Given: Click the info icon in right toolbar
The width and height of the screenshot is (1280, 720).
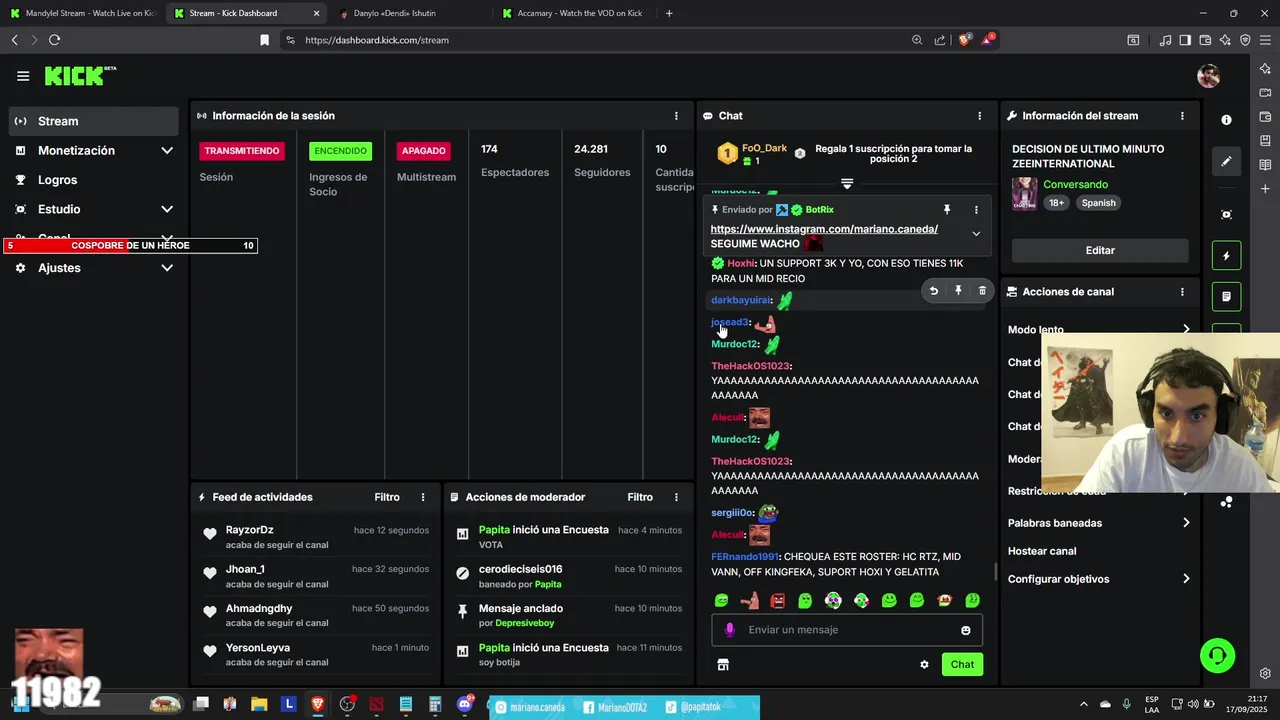Looking at the screenshot, I should coord(1226,119).
